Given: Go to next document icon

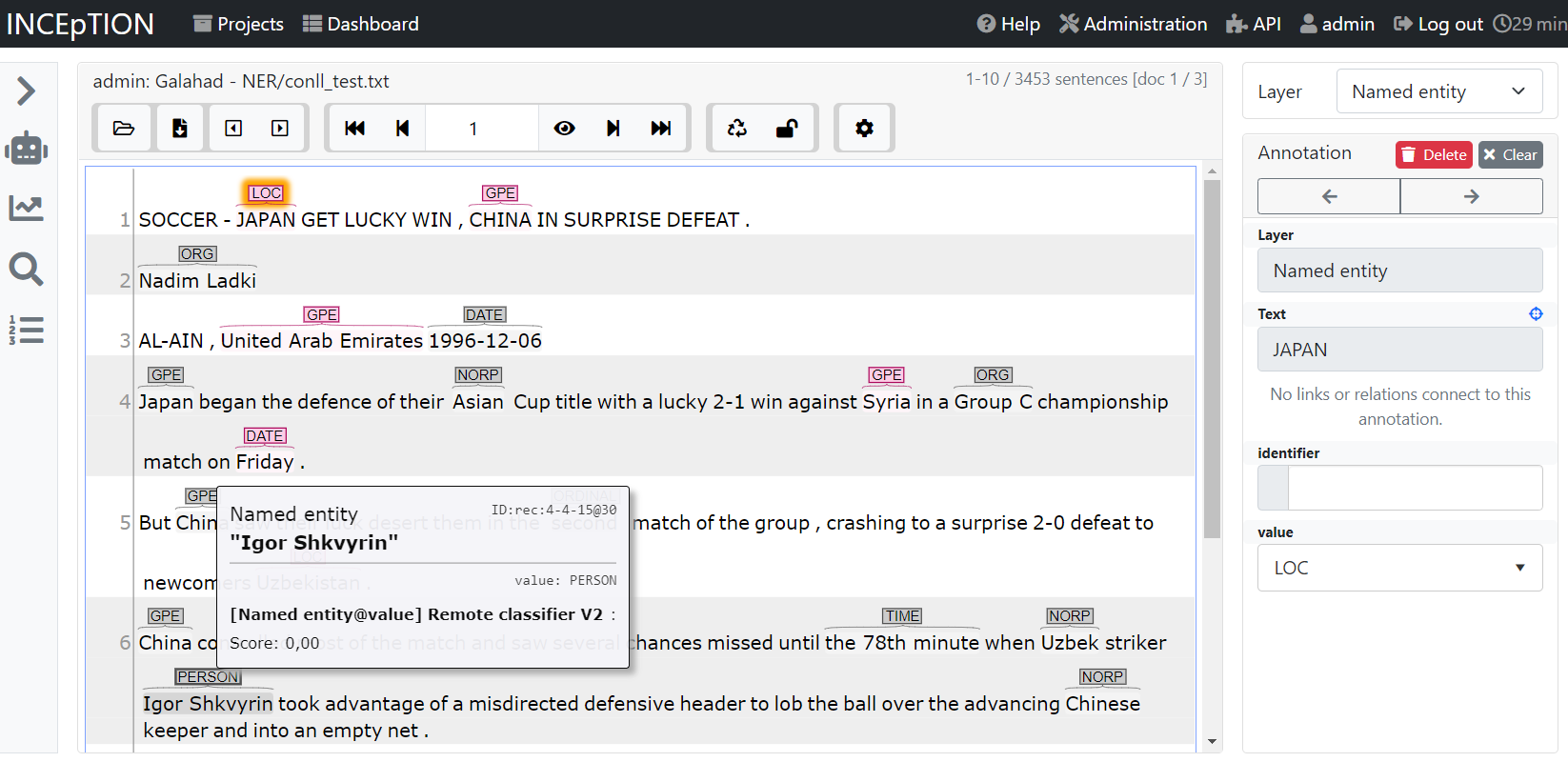Looking at the screenshot, I should [280, 129].
